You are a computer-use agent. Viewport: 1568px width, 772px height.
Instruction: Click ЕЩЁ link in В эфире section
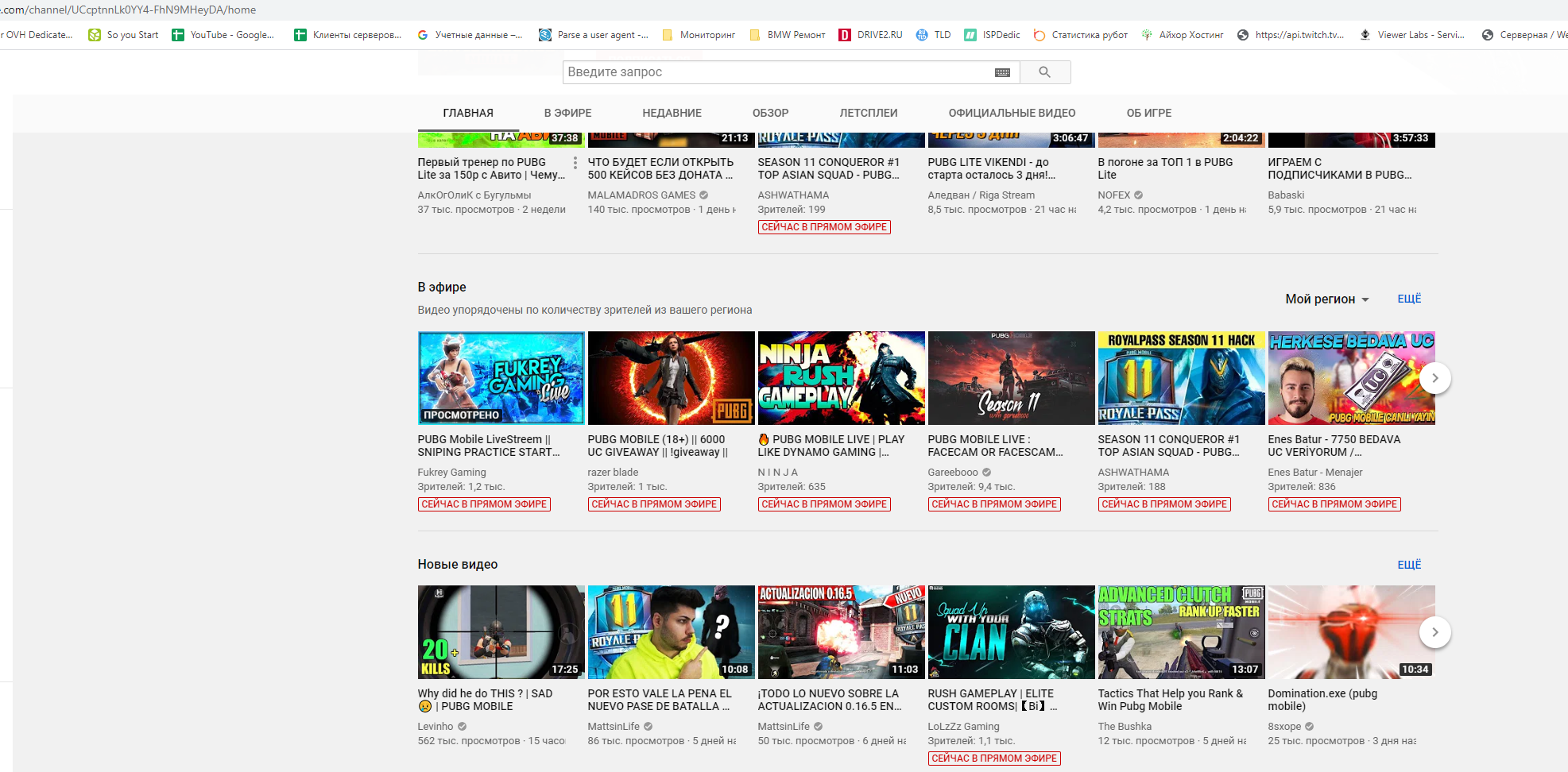[1408, 299]
